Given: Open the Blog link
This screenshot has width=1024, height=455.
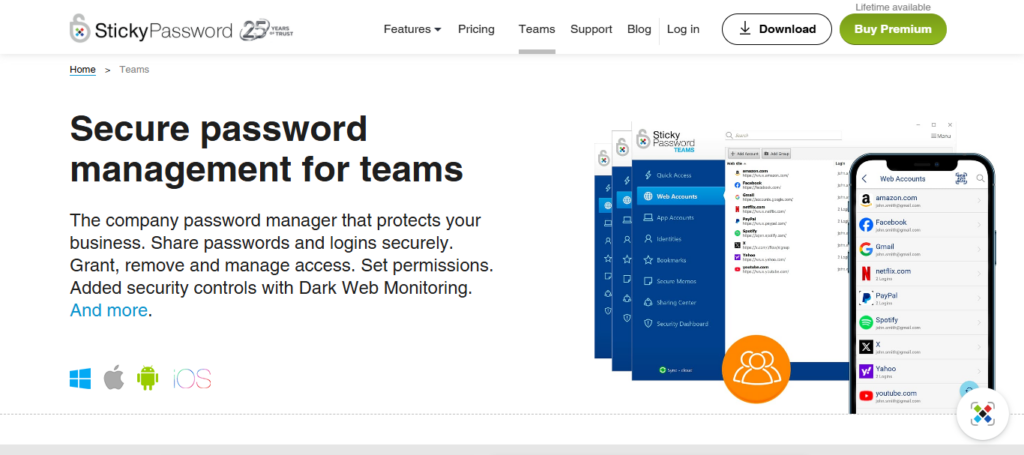Looking at the screenshot, I should point(639,29).
